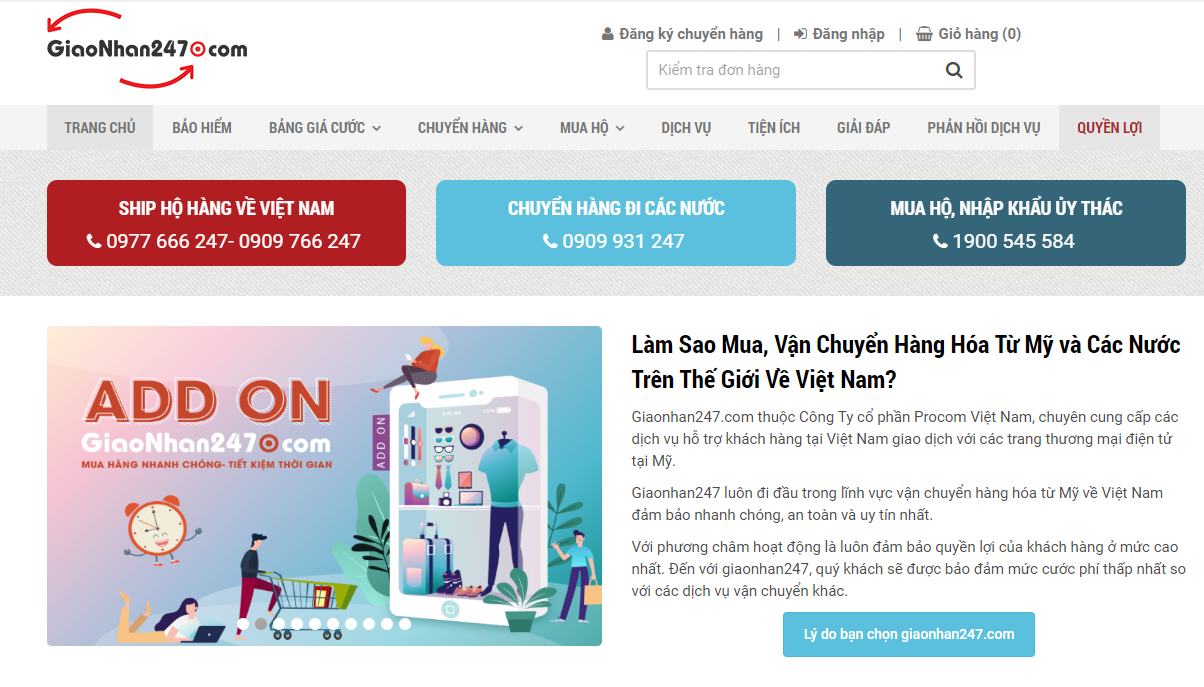Click Lý do bạn chọn giaonhan247.com button
The image size is (1204, 687).
(x=909, y=634)
